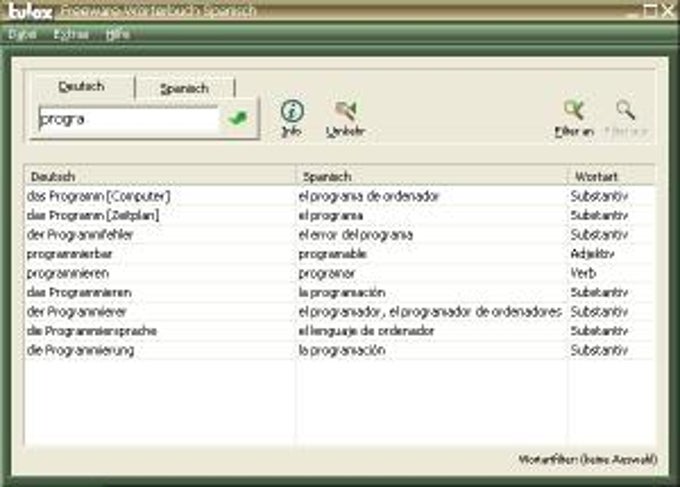Click the tulox logo in title bar

pos(30,11)
